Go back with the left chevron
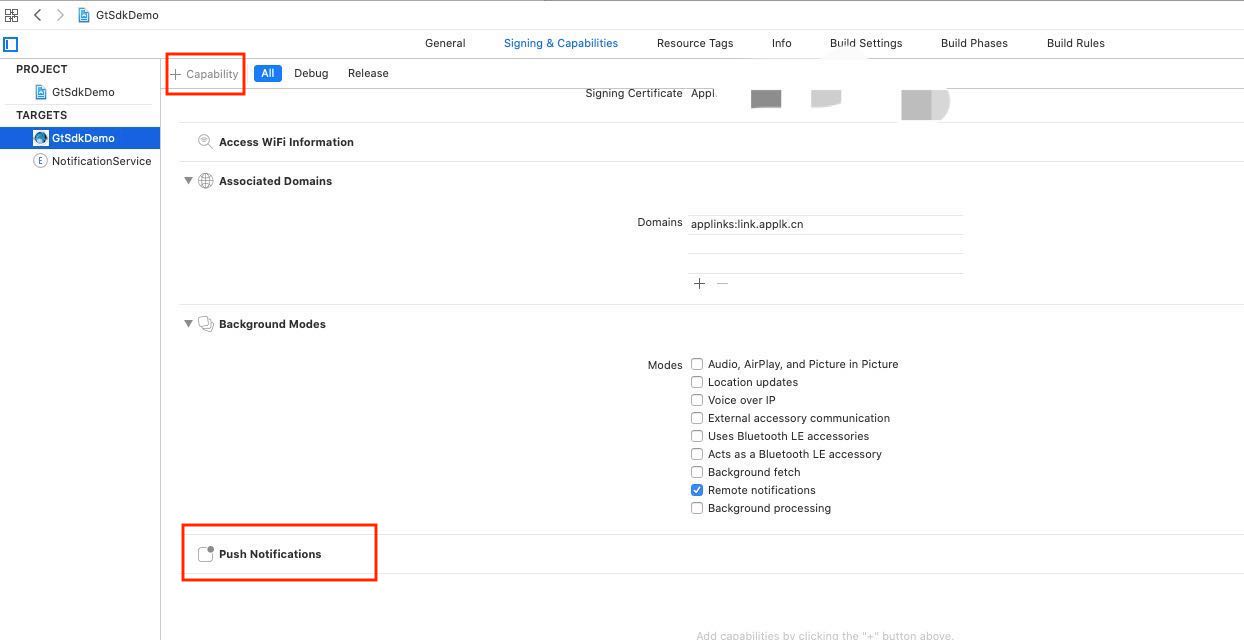Viewport: 1244px width, 640px height. (x=37, y=15)
